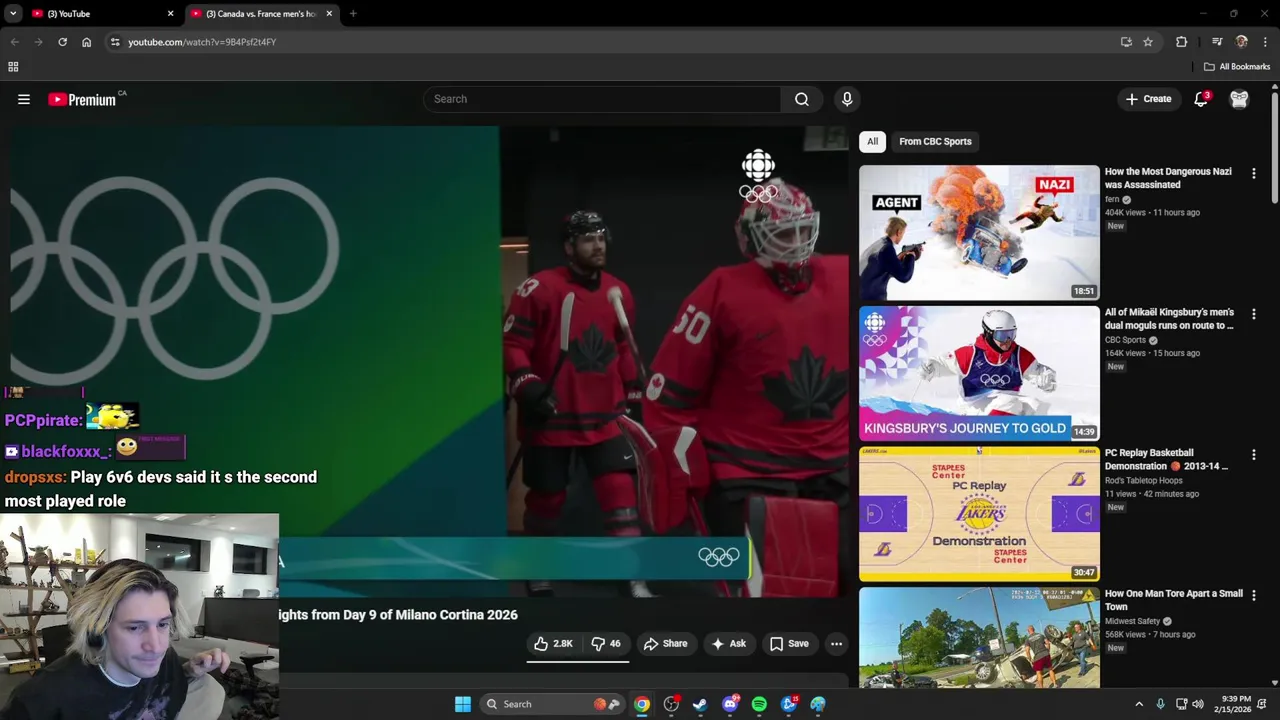
Task: Click "11 views" under PC Replay video
Action: click(x=1123, y=494)
